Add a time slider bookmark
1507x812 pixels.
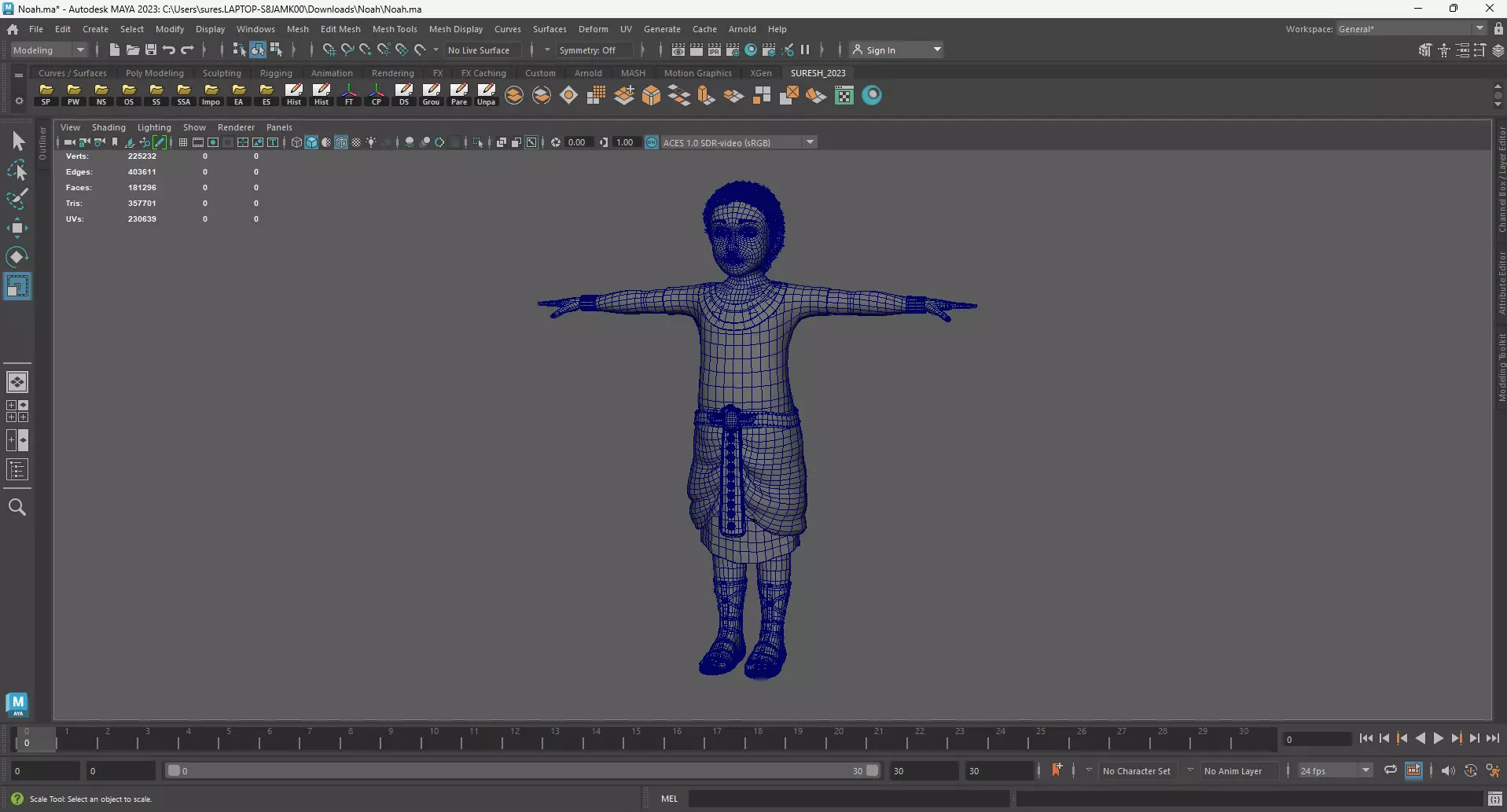coord(1057,770)
